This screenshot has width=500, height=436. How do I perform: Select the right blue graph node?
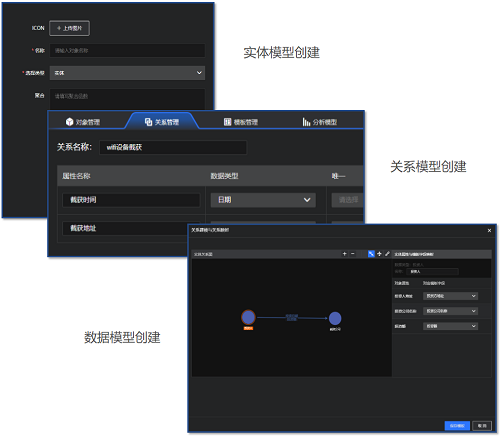click(x=335, y=318)
